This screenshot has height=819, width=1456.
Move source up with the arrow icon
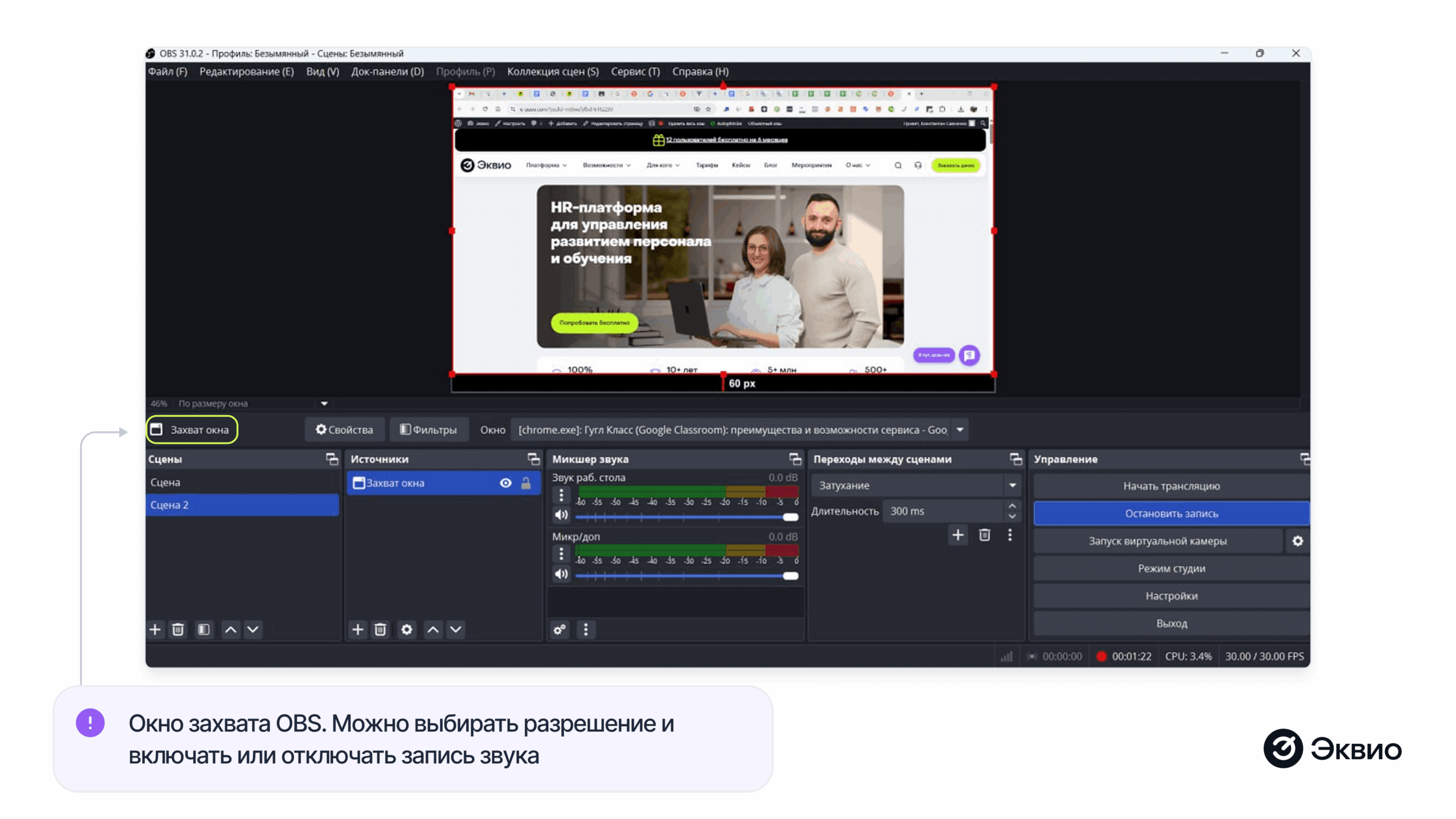tap(433, 630)
